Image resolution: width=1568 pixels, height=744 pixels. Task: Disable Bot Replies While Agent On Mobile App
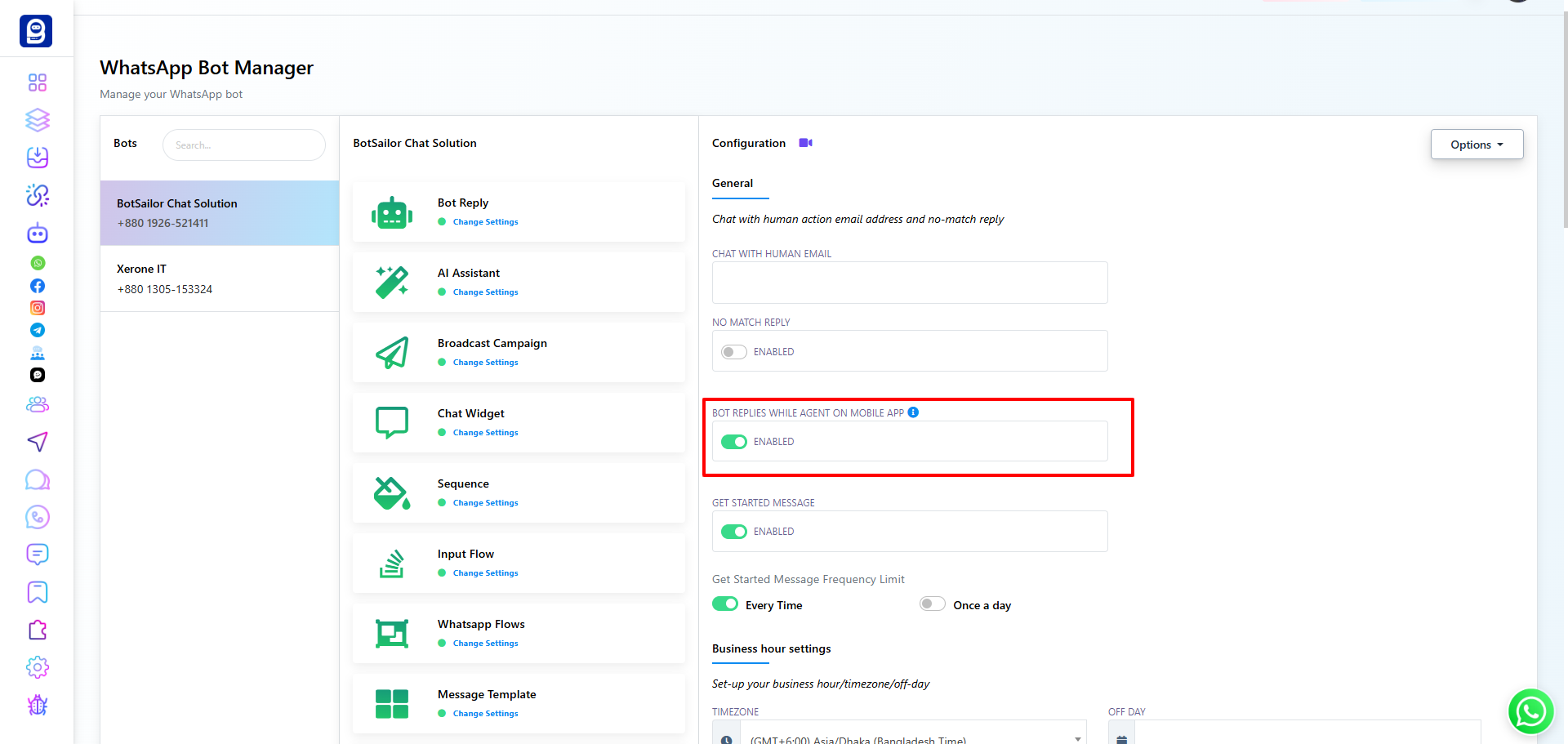click(x=733, y=442)
